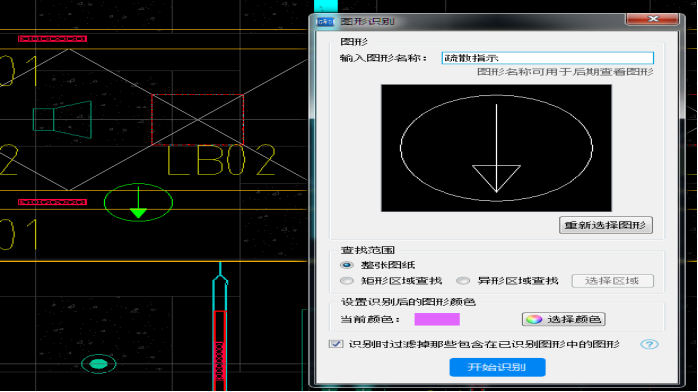Viewport: 698px width, 392px height.
Task: Click the 选择颜色 button
Action: click(564, 319)
